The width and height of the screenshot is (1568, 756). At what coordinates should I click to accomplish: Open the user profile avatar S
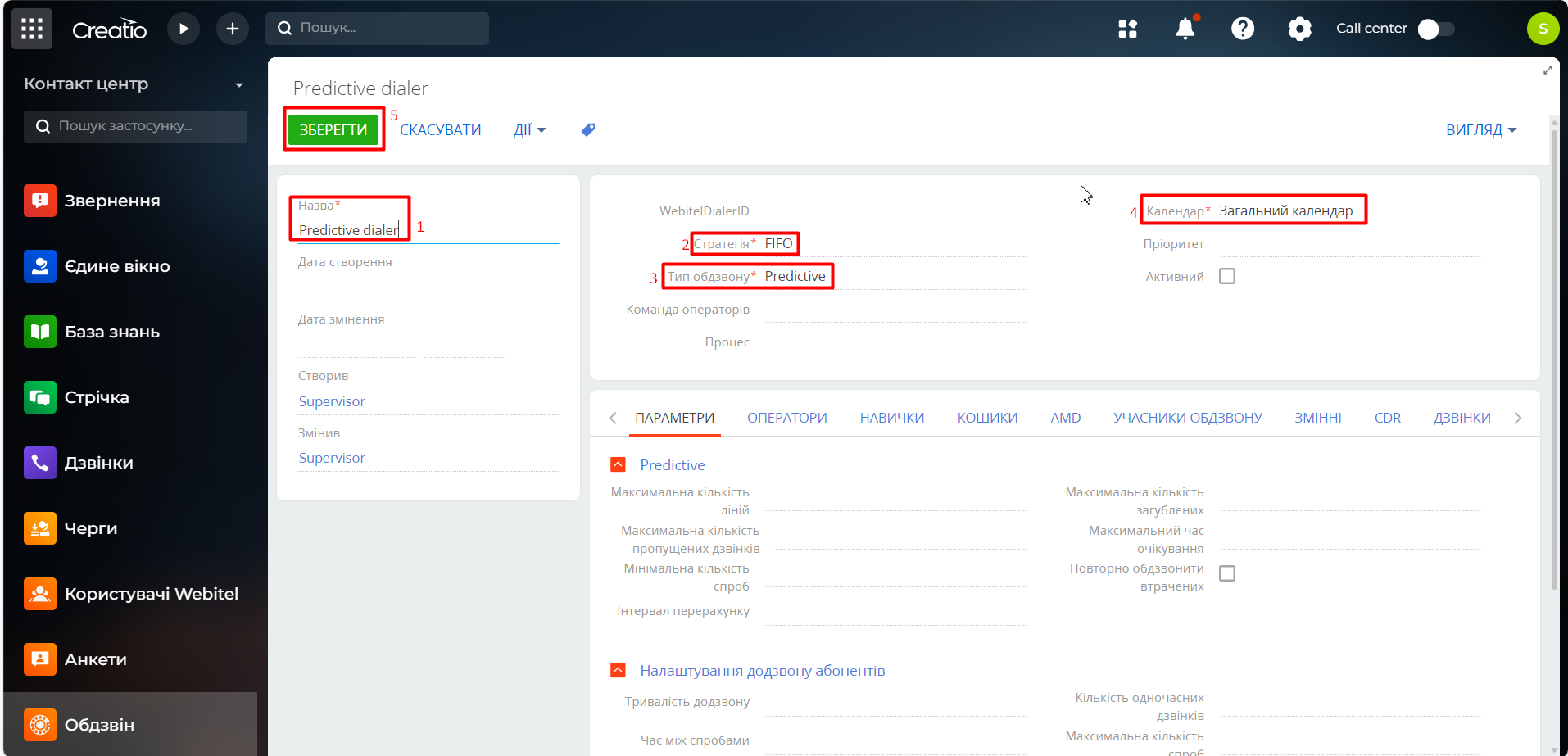(1543, 29)
